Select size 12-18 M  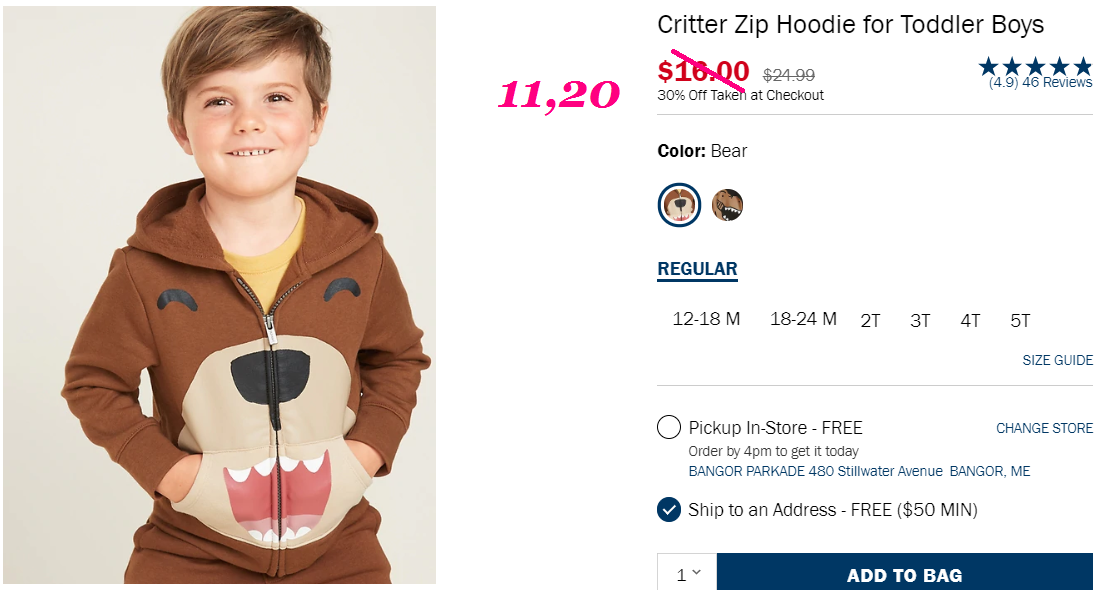click(706, 319)
